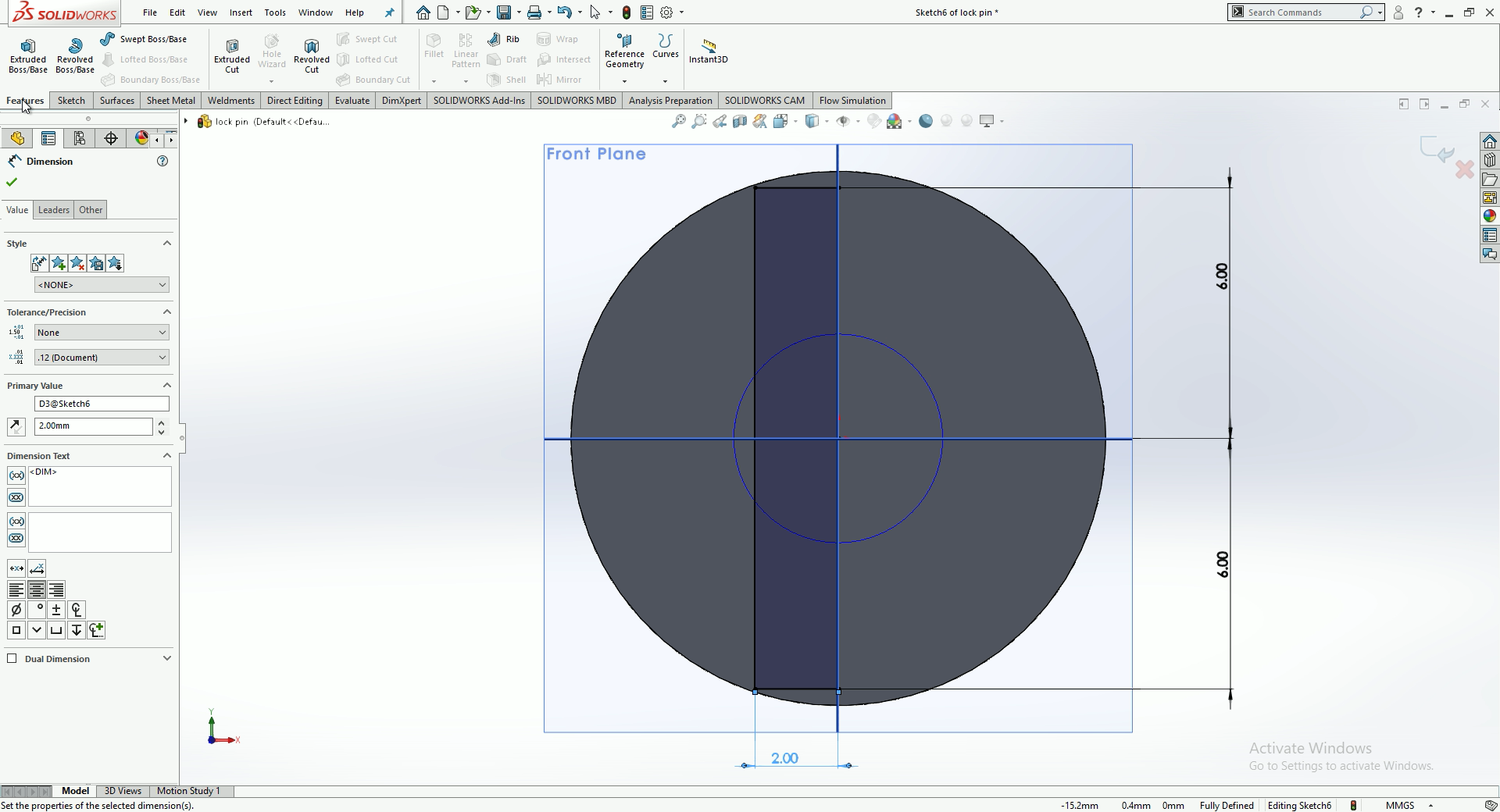Toggle the Center Dimension button

coord(16,568)
